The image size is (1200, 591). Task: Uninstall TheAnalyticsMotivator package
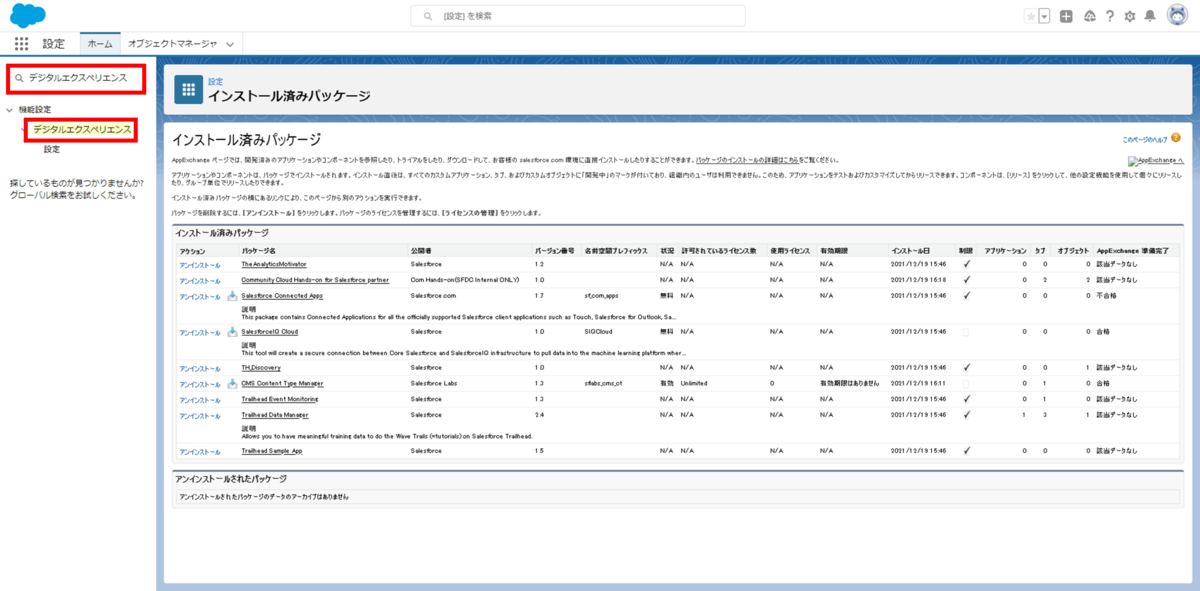[200, 264]
